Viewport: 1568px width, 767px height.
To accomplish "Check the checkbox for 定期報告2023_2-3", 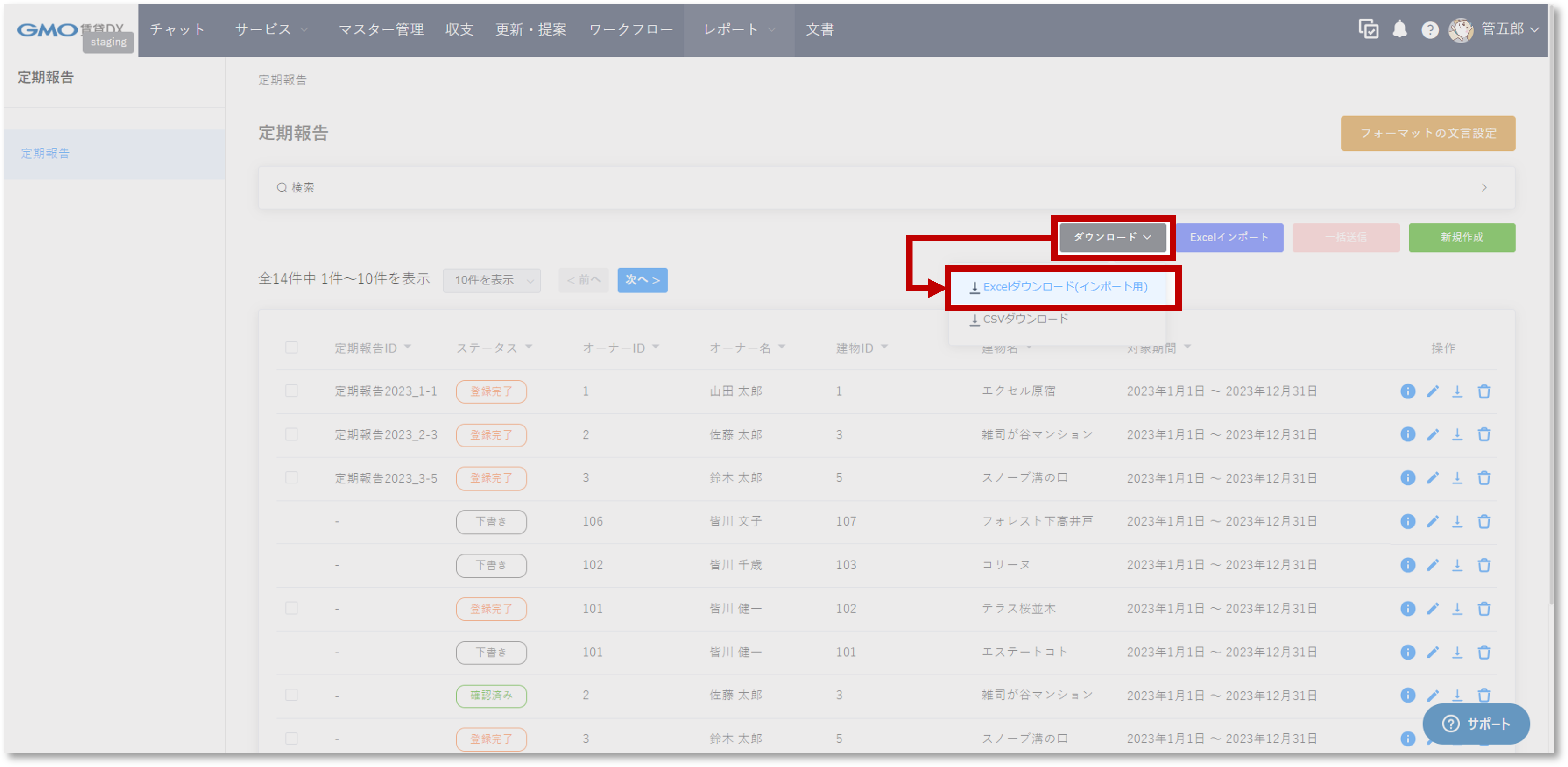I will (x=291, y=434).
